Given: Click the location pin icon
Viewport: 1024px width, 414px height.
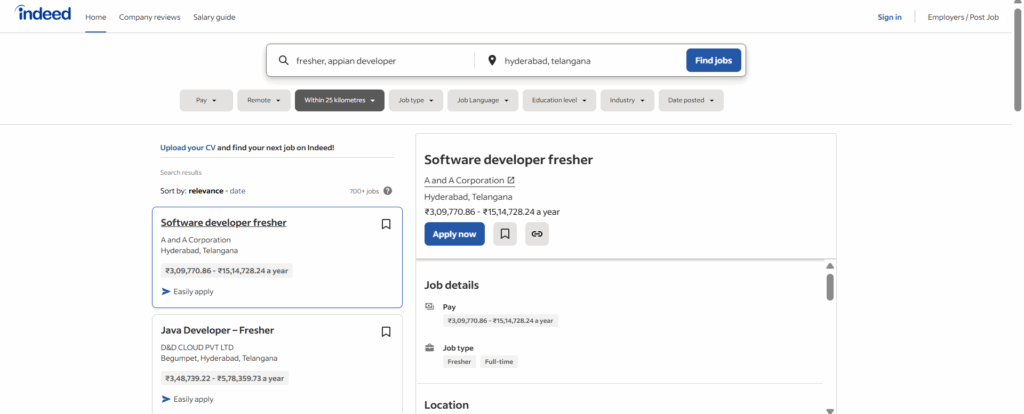Looking at the screenshot, I should tap(491, 60).
